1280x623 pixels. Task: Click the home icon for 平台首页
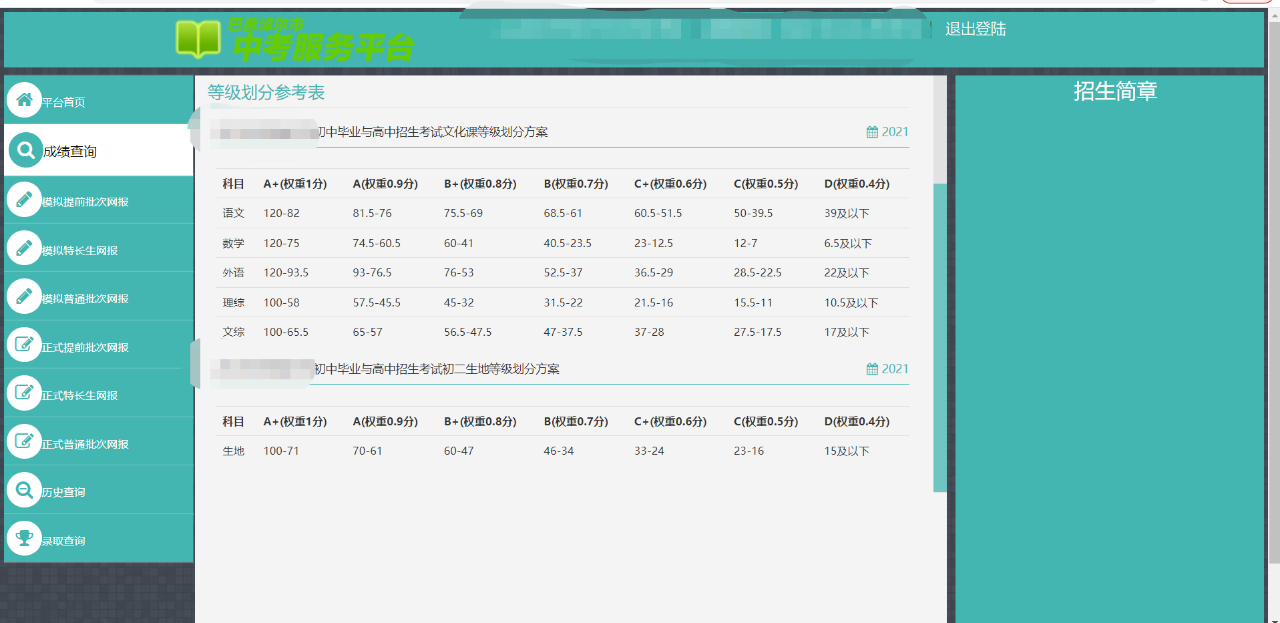(24, 100)
